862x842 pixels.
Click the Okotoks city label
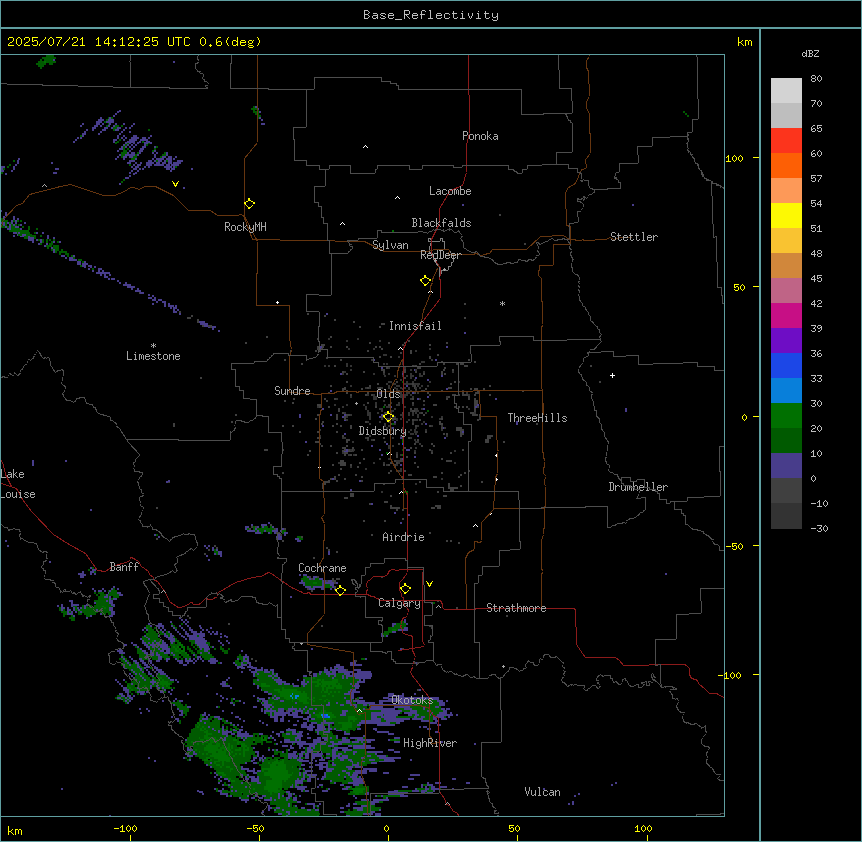[x=412, y=700]
